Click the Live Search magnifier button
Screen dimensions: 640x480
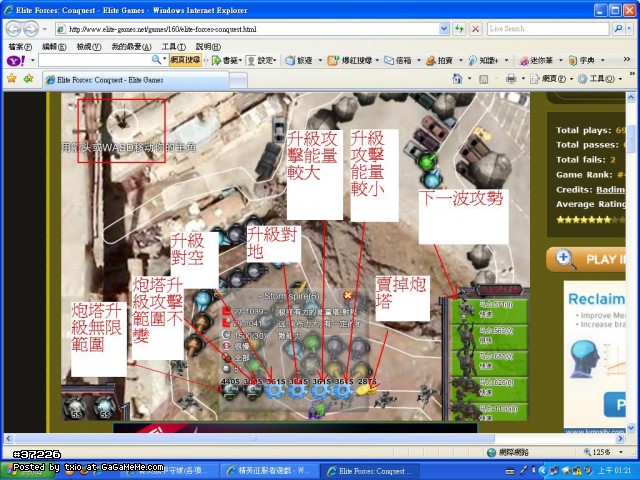618,29
